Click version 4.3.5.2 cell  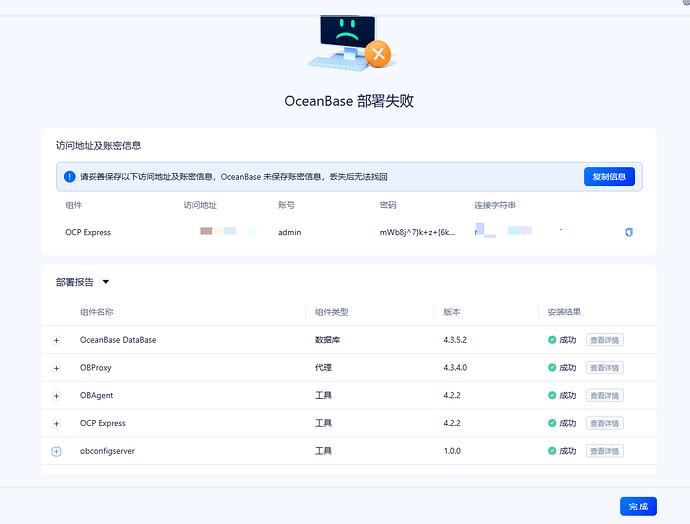coord(455,340)
